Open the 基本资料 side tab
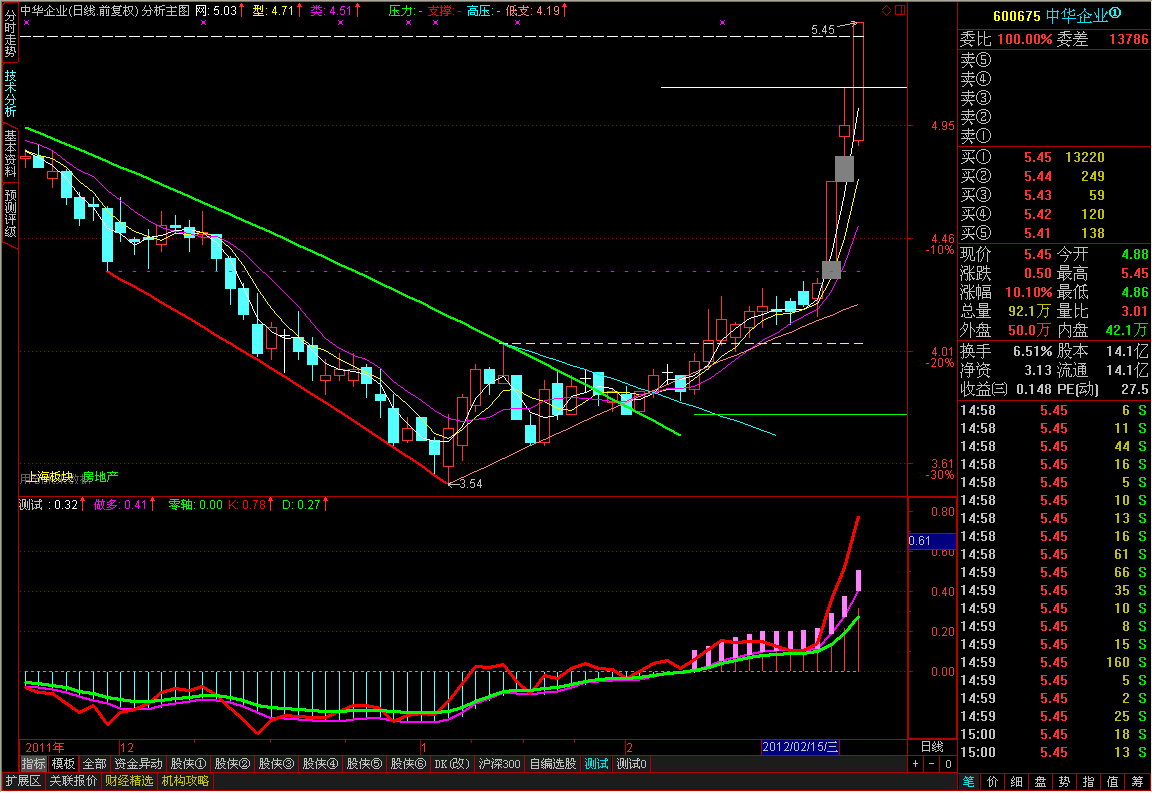This screenshot has width=1152, height=793. (10, 152)
